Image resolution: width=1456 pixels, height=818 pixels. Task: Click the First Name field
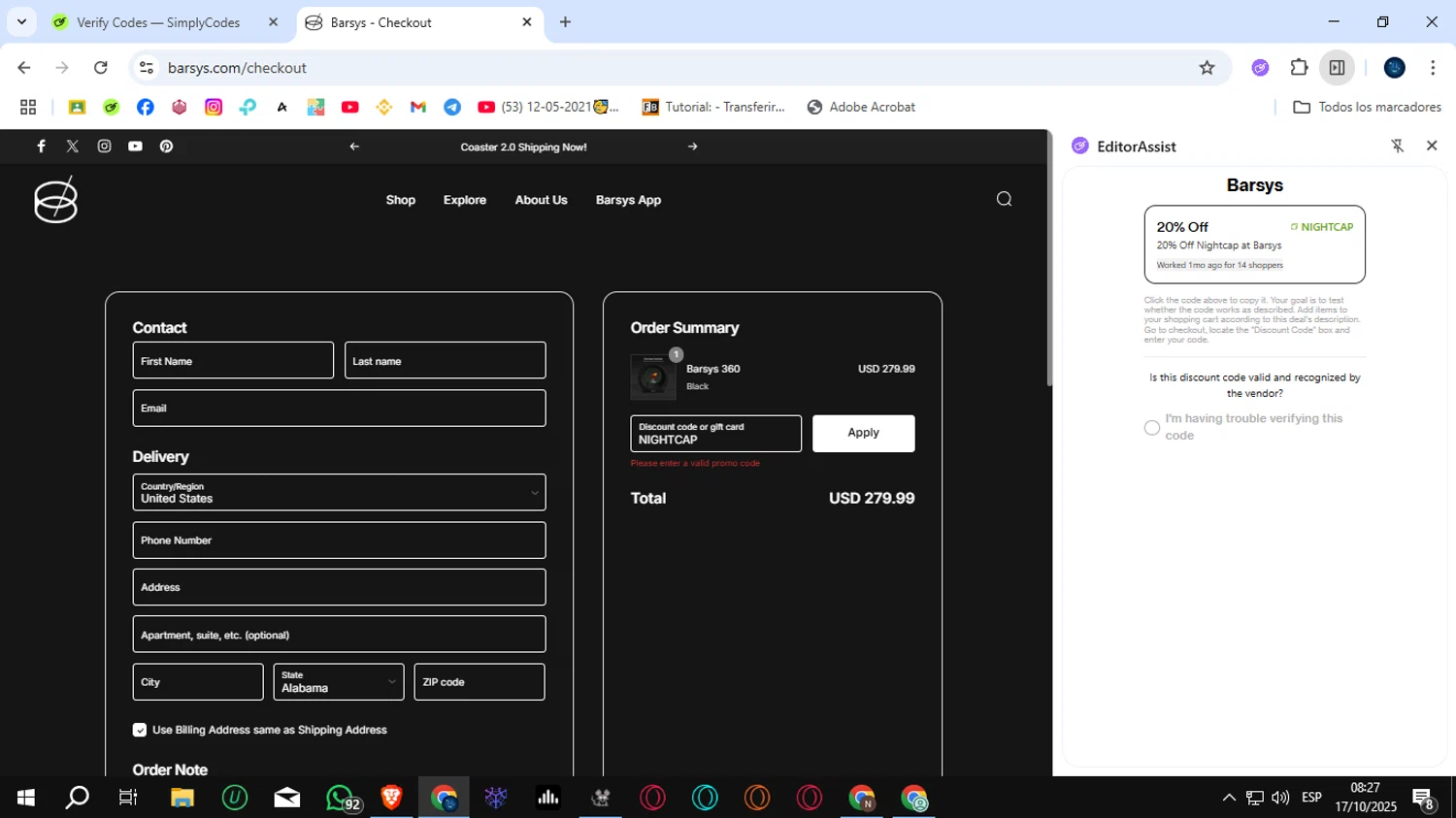pos(233,360)
